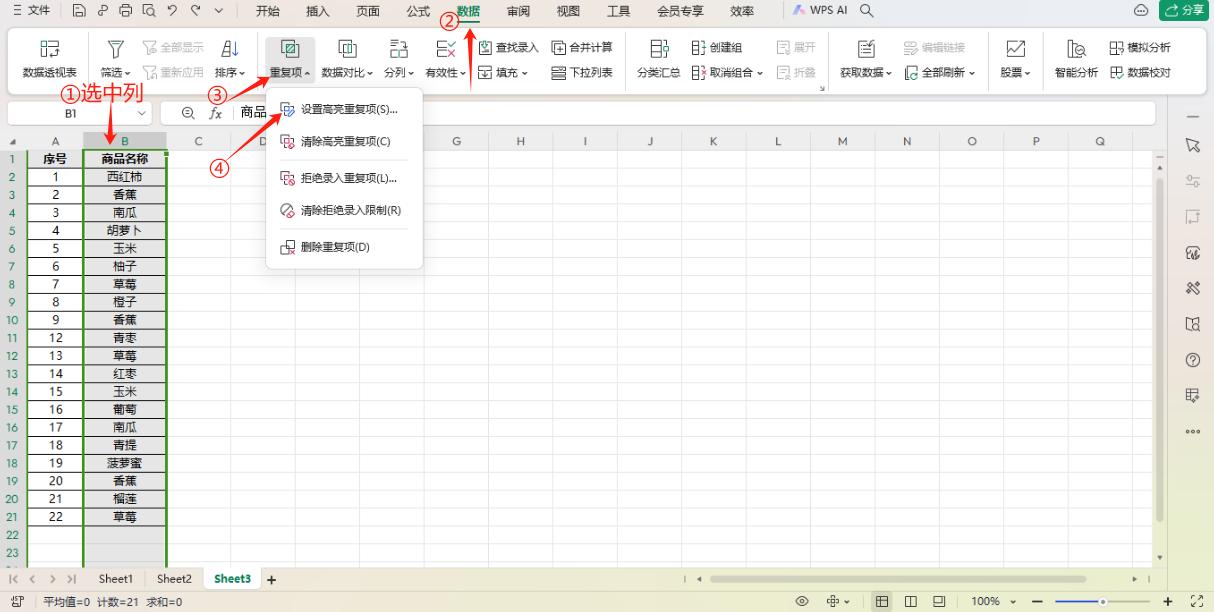Open the 智能分析 smart analysis tool
This screenshot has width=1214, height=612.
1076,60
